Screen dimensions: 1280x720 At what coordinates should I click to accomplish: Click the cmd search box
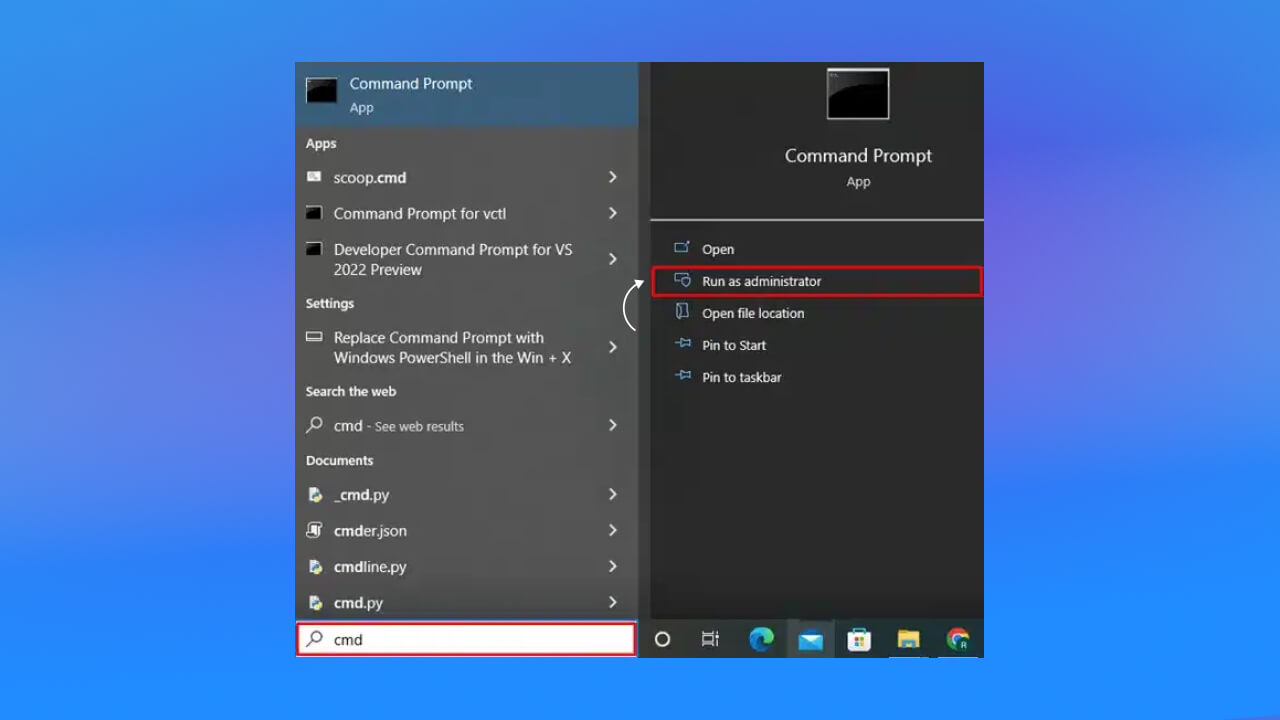466,639
